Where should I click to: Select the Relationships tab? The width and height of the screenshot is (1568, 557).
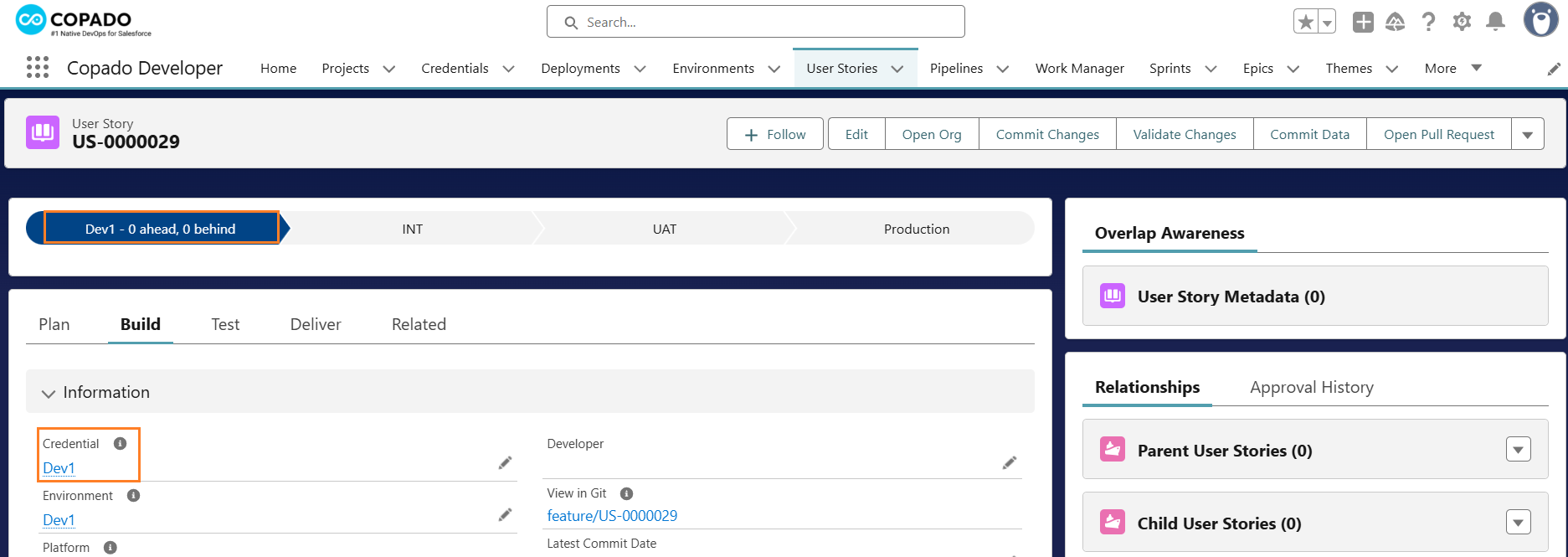click(1147, 387)
